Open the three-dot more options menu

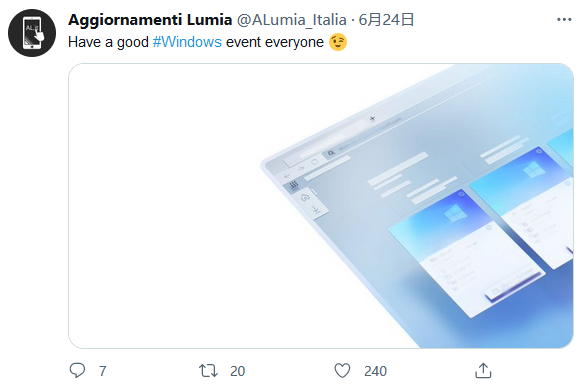pyautogui.click(x=564, y=19)
